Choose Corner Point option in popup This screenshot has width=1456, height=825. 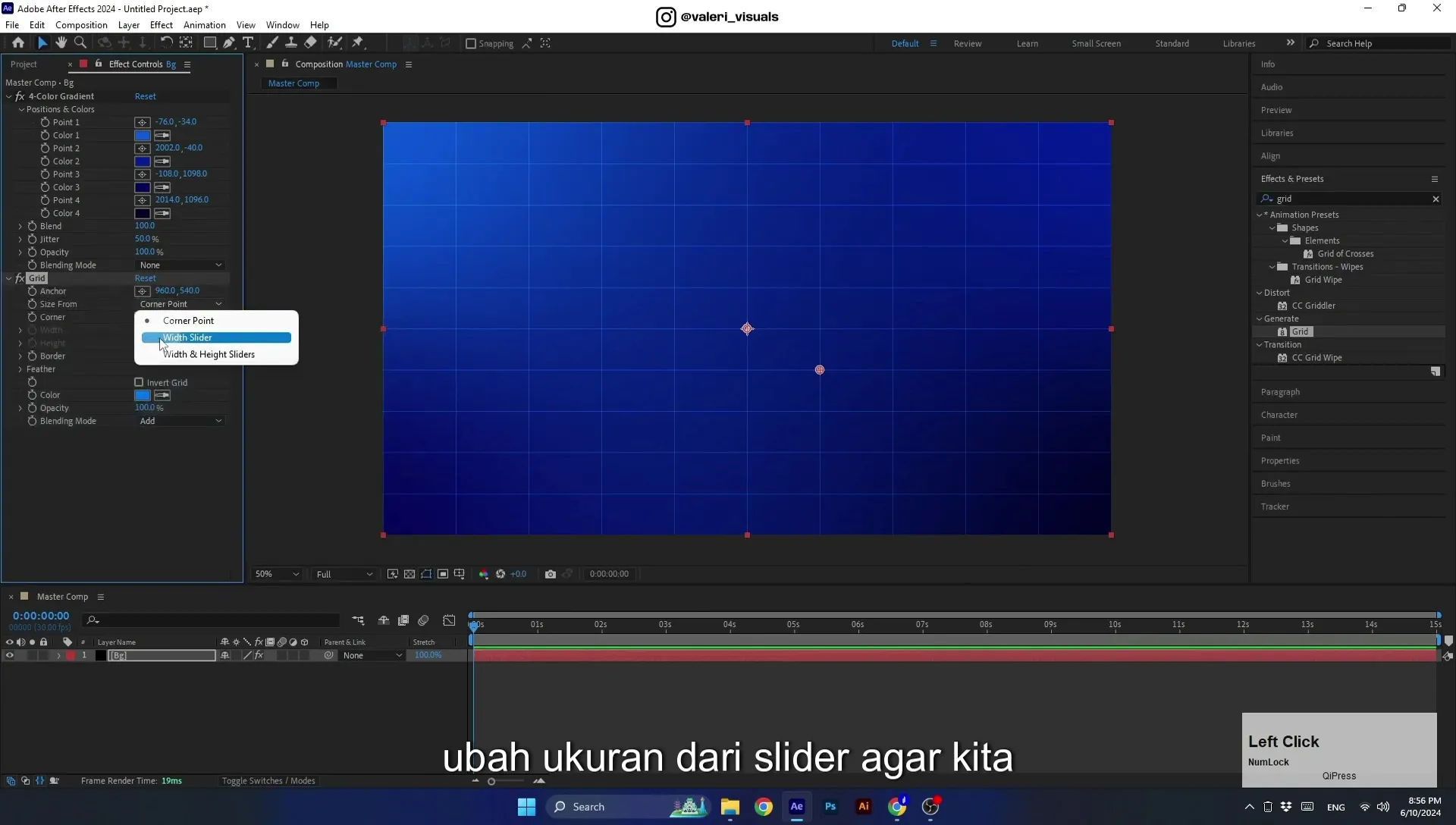pos(216,321)
